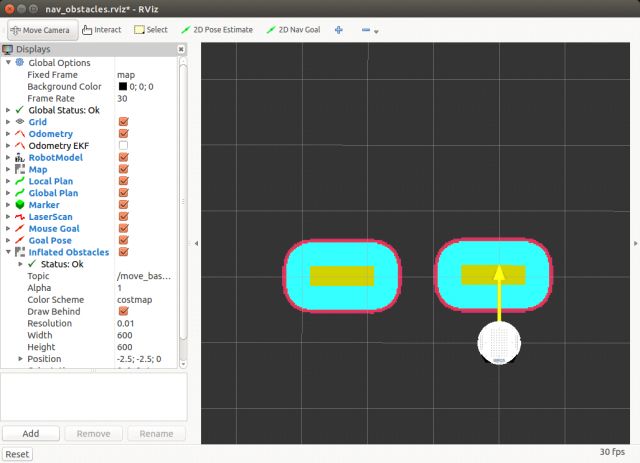The image size is (640, 463).
Task: Collapse the Inflated Obstacles display
Action: [8, 252]
